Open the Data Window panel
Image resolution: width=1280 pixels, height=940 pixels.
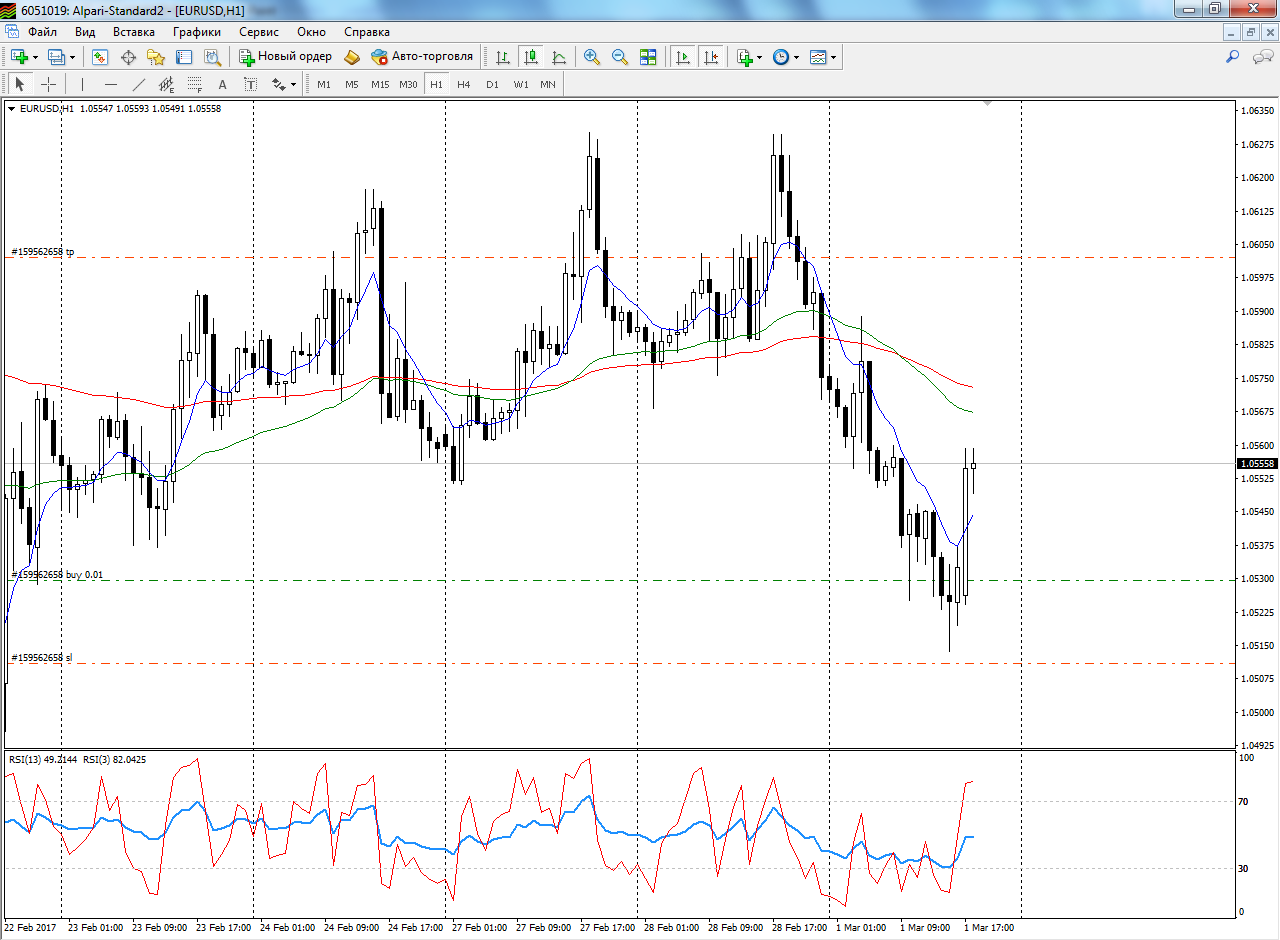(x=128, y=57)
